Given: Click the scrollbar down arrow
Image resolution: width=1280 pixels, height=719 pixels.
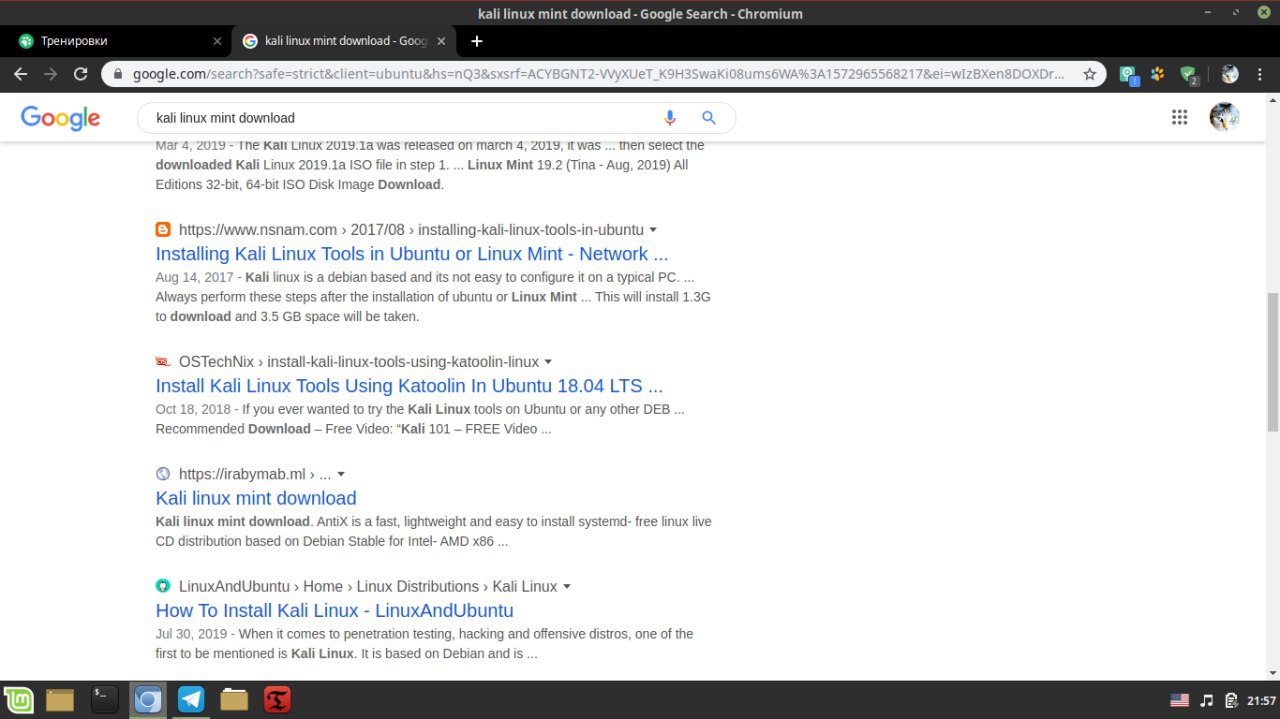Looking at the screenshot, I should 1272,673.
